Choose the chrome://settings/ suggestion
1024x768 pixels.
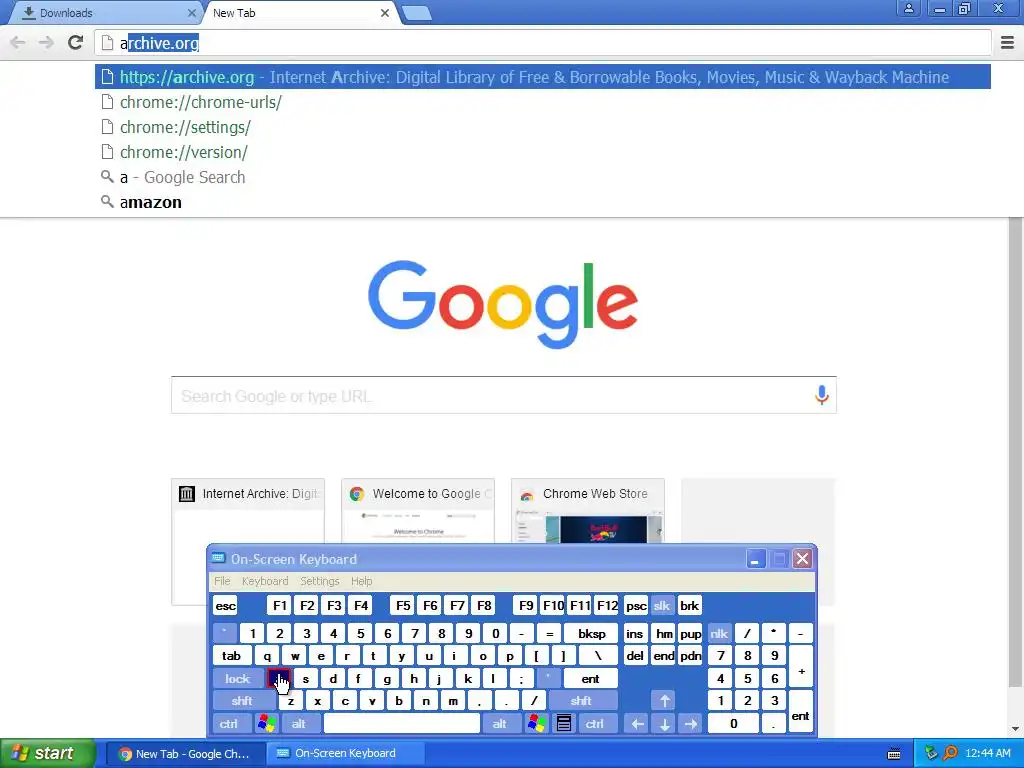coord(542,127)
